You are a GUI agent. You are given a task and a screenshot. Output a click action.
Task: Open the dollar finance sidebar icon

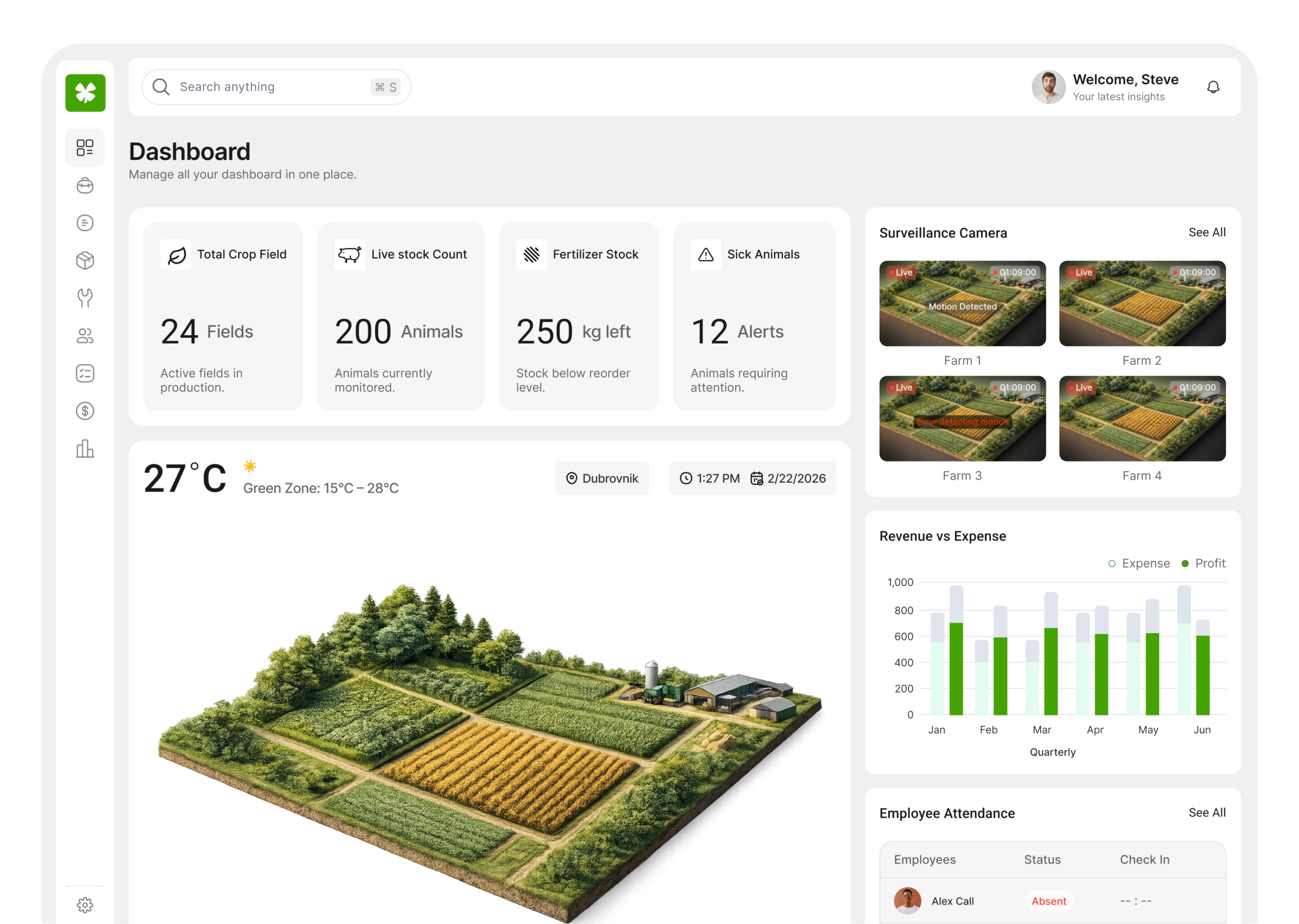(x=85, y=411)
